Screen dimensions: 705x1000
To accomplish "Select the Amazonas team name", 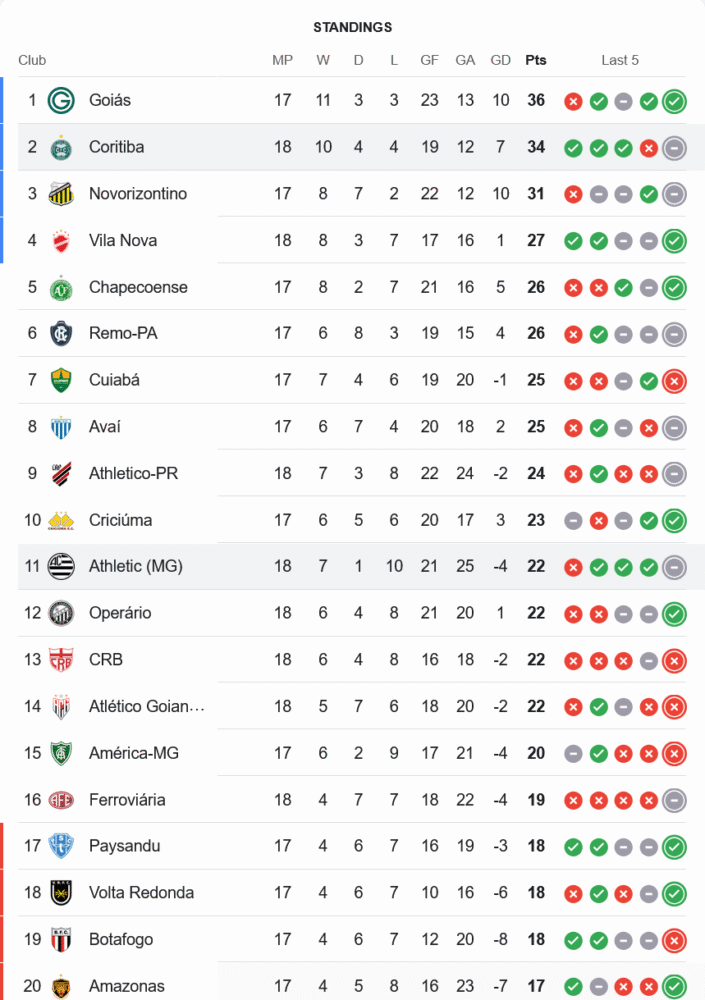I will tap(125, 986).
